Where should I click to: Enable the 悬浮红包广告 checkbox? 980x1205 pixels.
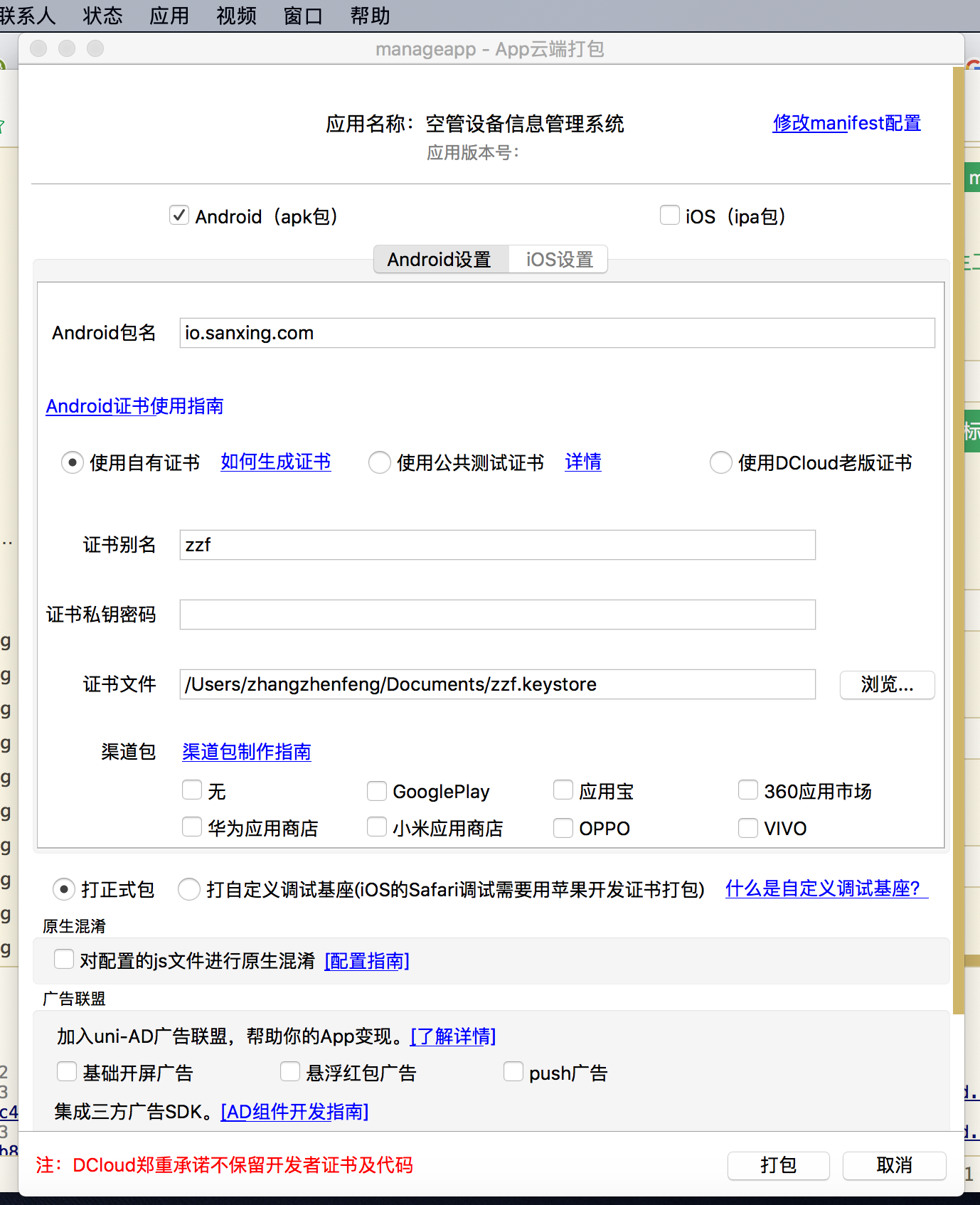click(290, 1072)
